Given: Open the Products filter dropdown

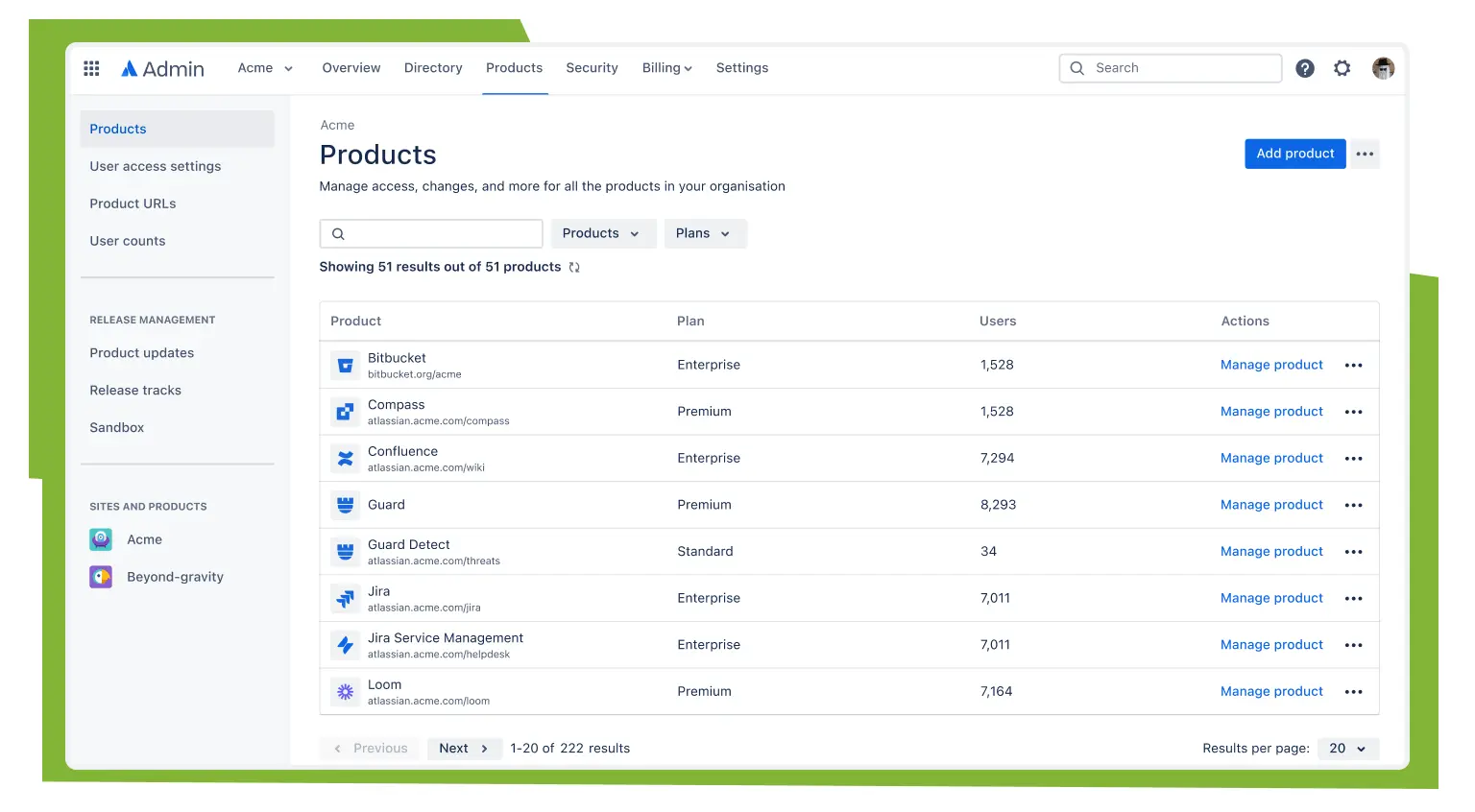Looking at the screenshot, I should 603,233.
